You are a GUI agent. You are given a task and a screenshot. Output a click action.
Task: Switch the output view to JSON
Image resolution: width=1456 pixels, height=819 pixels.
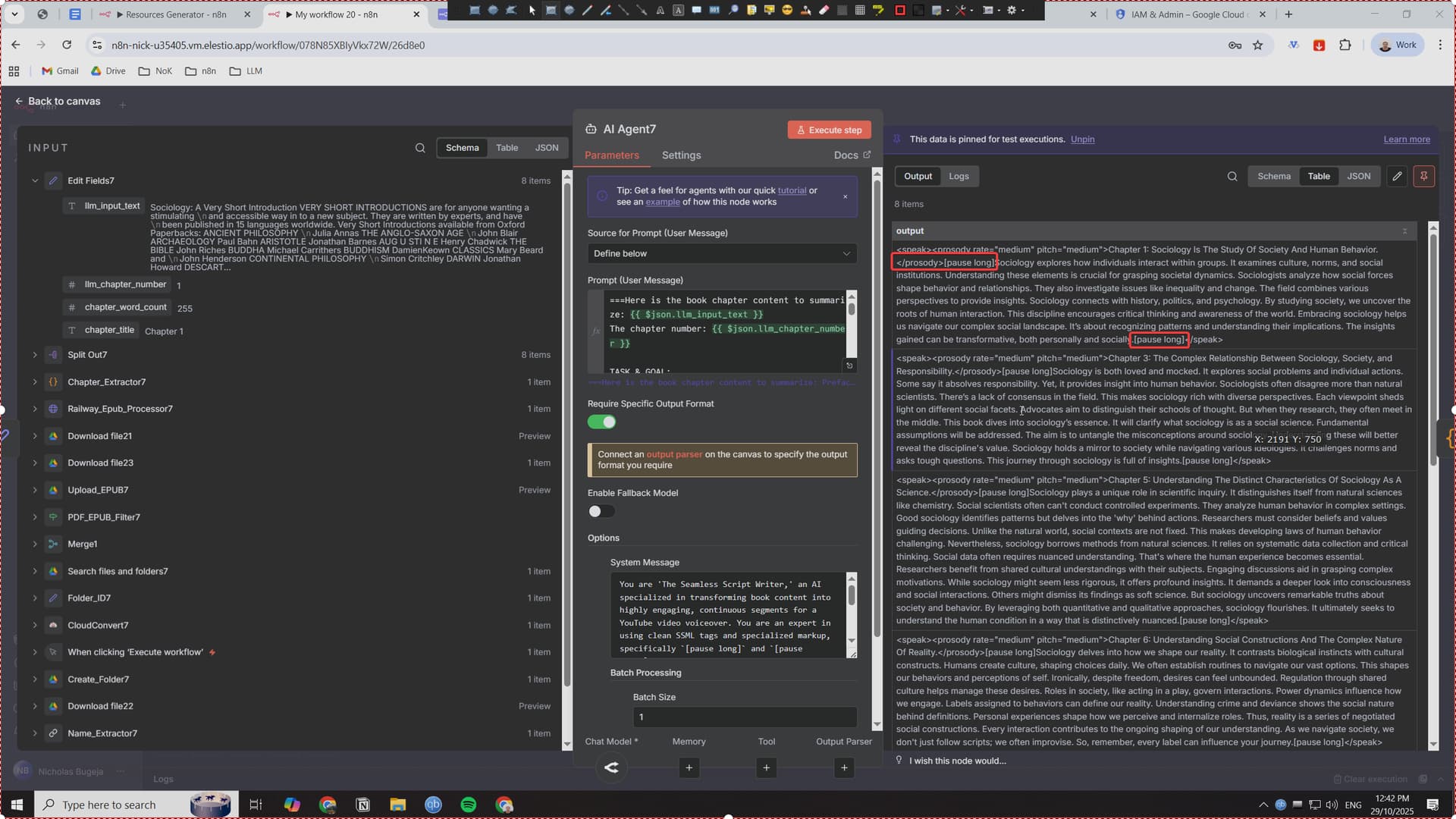(x=1358, y=176)
